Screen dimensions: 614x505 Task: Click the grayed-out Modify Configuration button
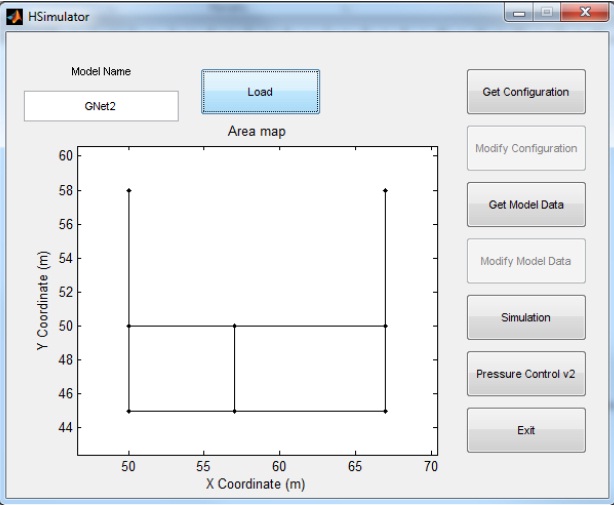coord(526,148)
